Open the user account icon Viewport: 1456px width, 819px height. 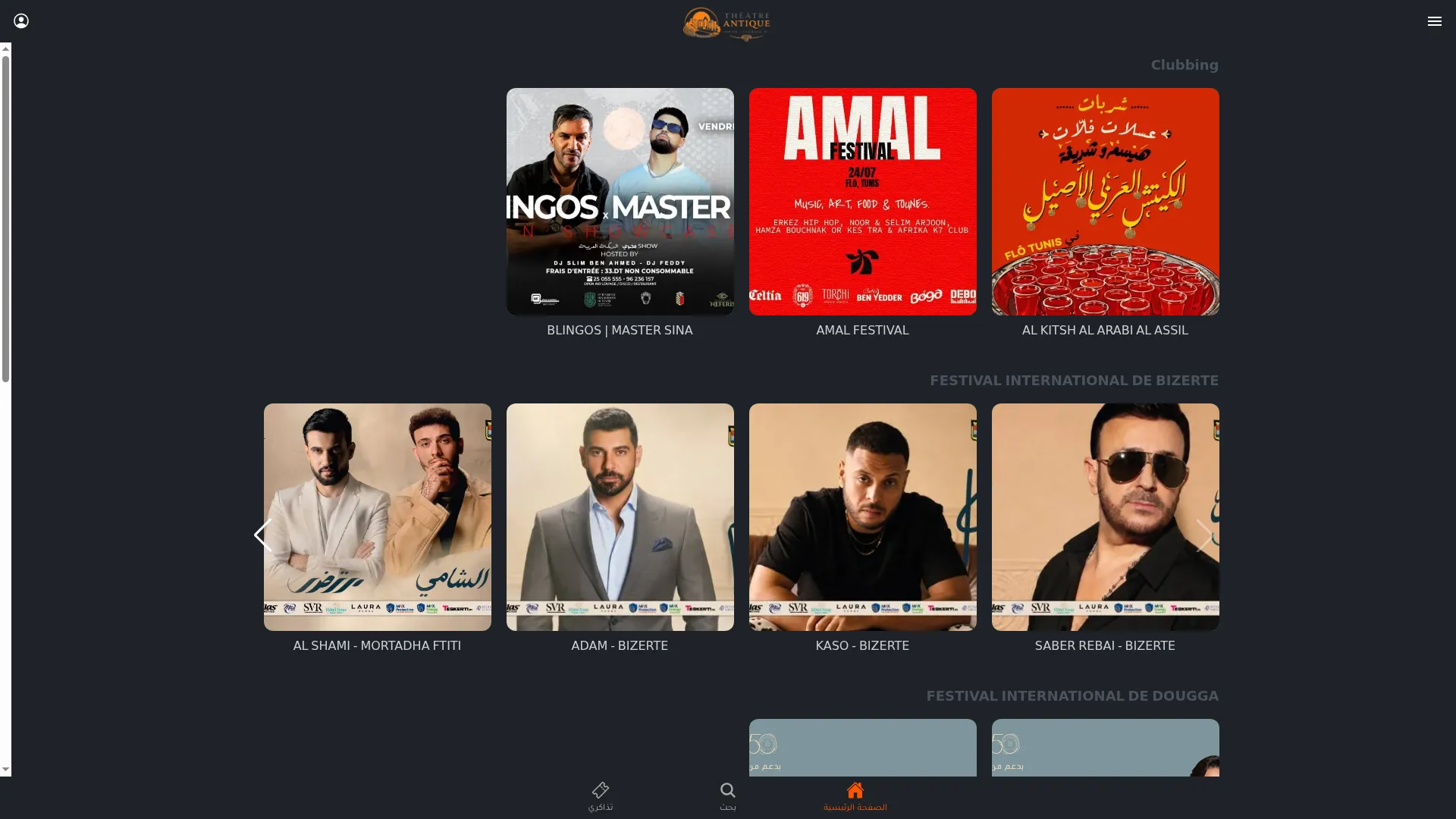21,21
